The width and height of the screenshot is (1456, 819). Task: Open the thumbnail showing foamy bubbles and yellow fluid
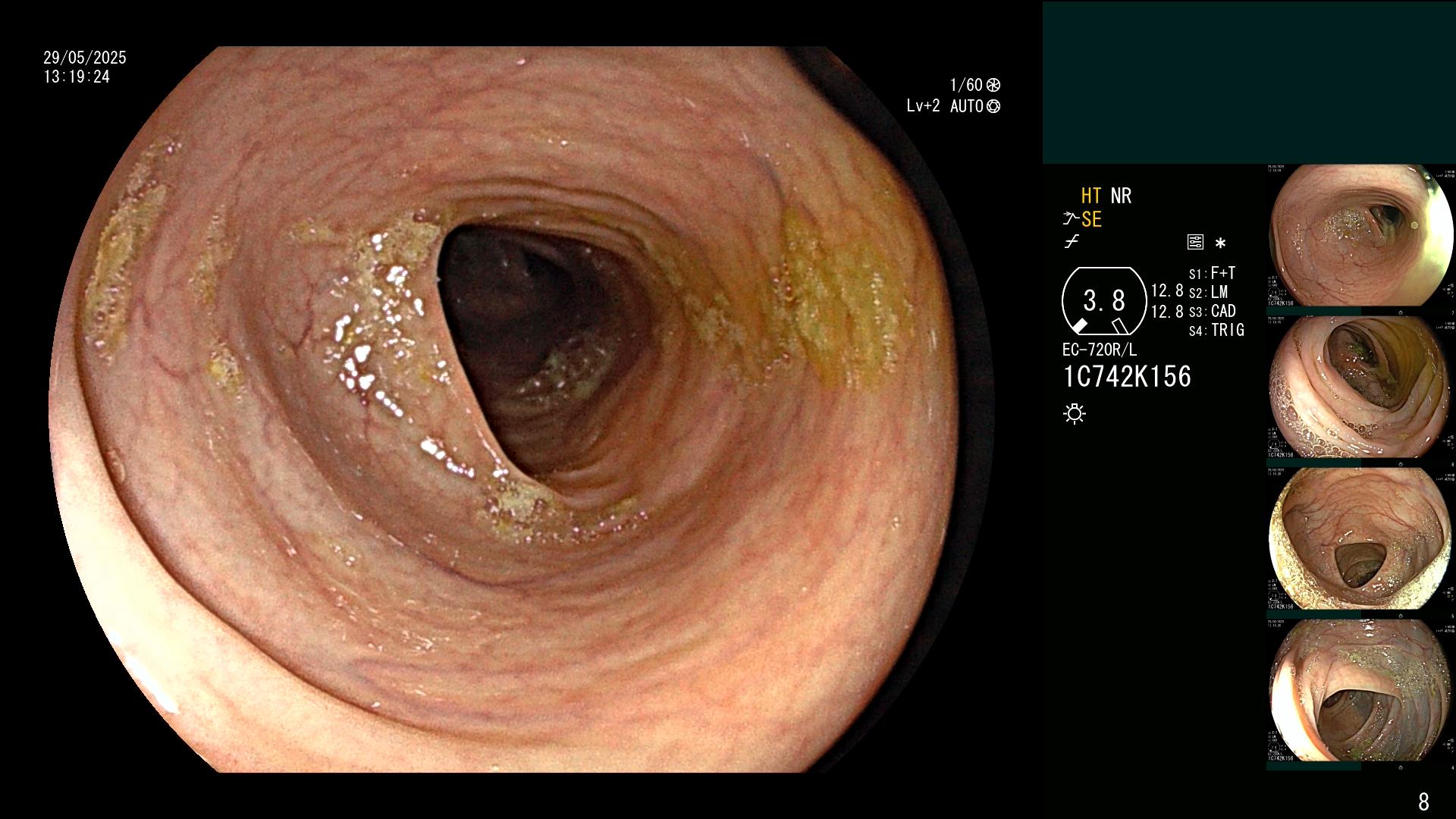coord(1361,388)
